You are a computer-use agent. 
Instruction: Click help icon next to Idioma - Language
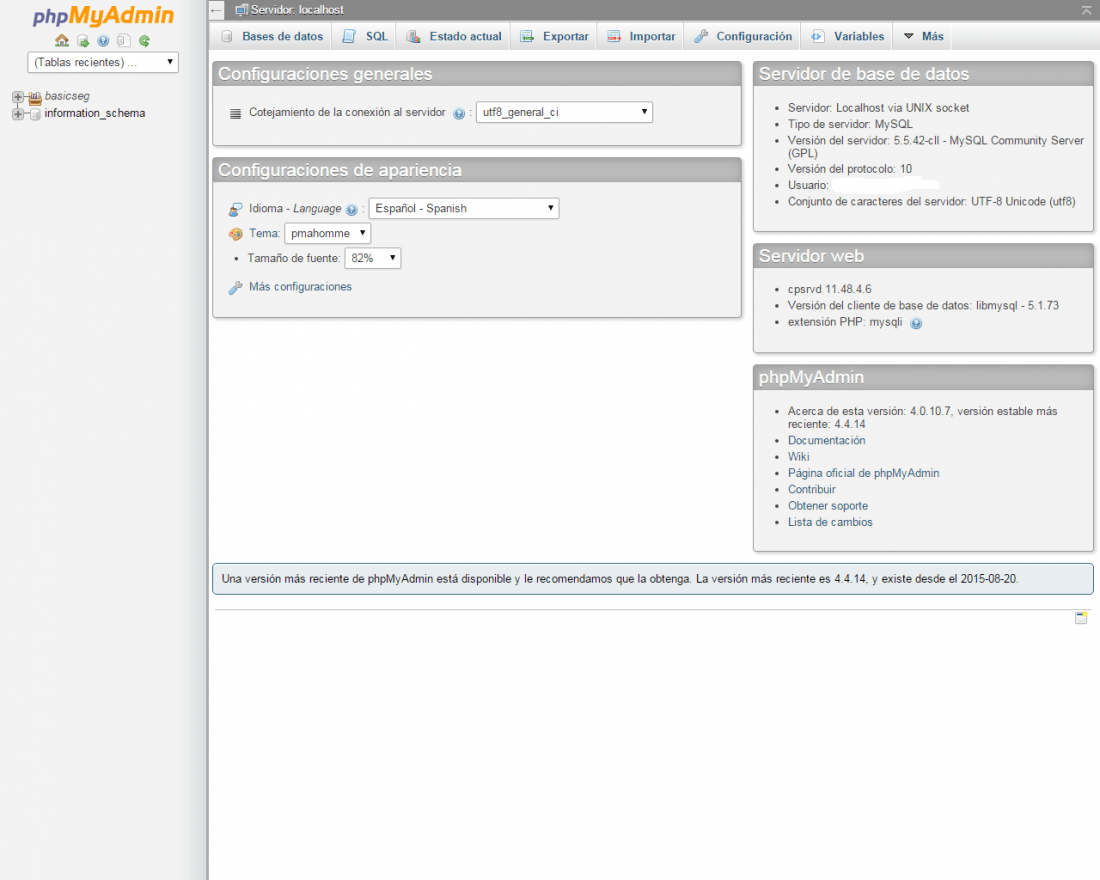[x=352, y=210]
